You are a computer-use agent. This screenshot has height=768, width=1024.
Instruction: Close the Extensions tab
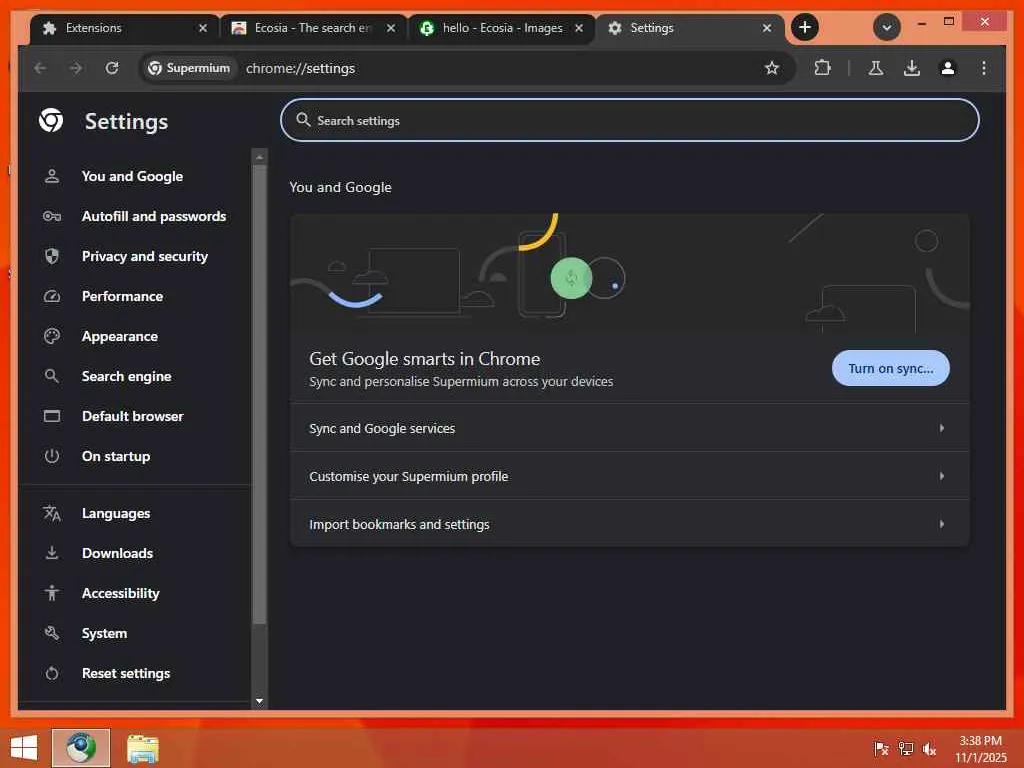pyautogui.click(x=202, y=28)
